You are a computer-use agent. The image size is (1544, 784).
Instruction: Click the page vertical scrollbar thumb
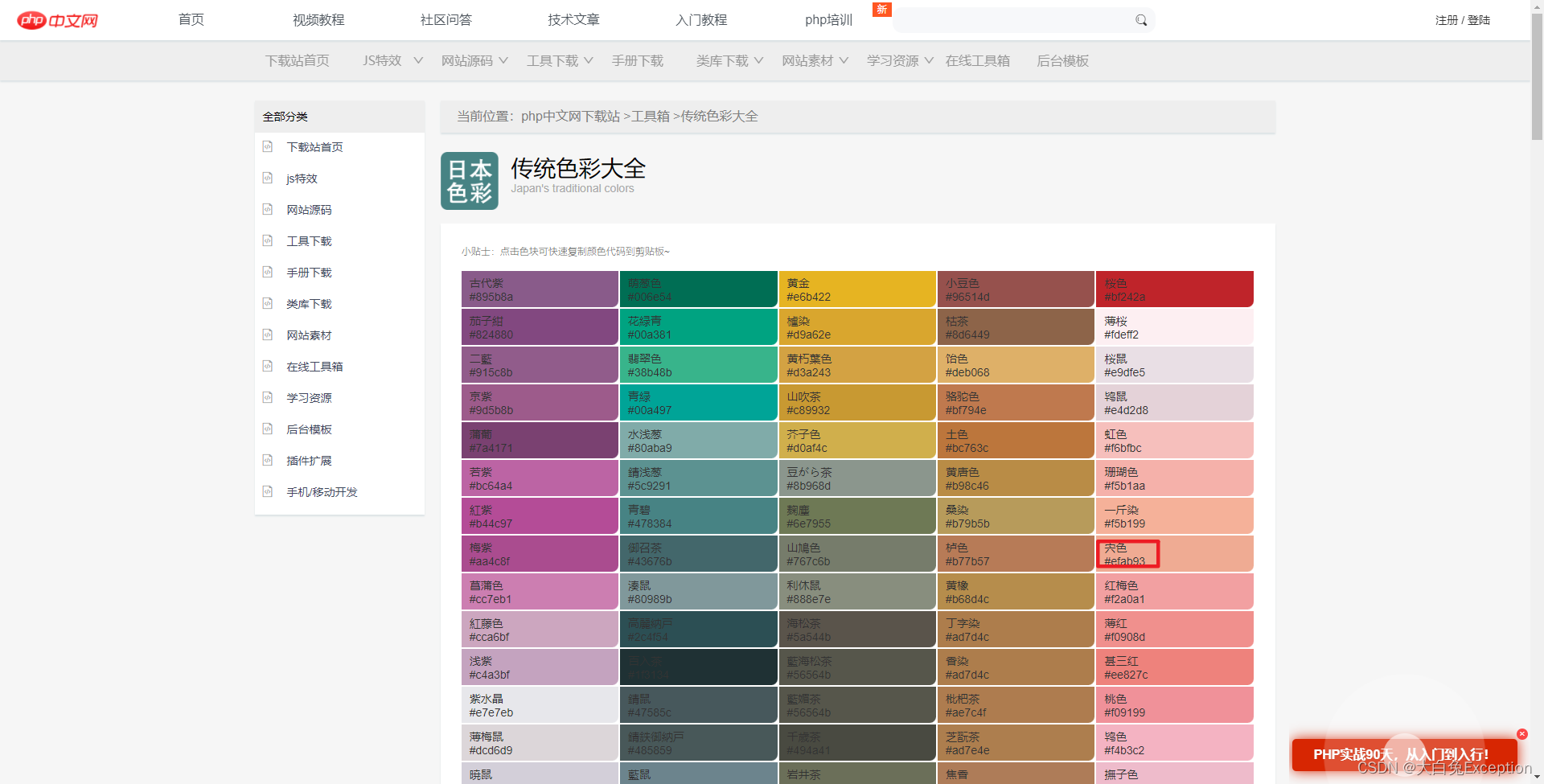coord(1537,76)
